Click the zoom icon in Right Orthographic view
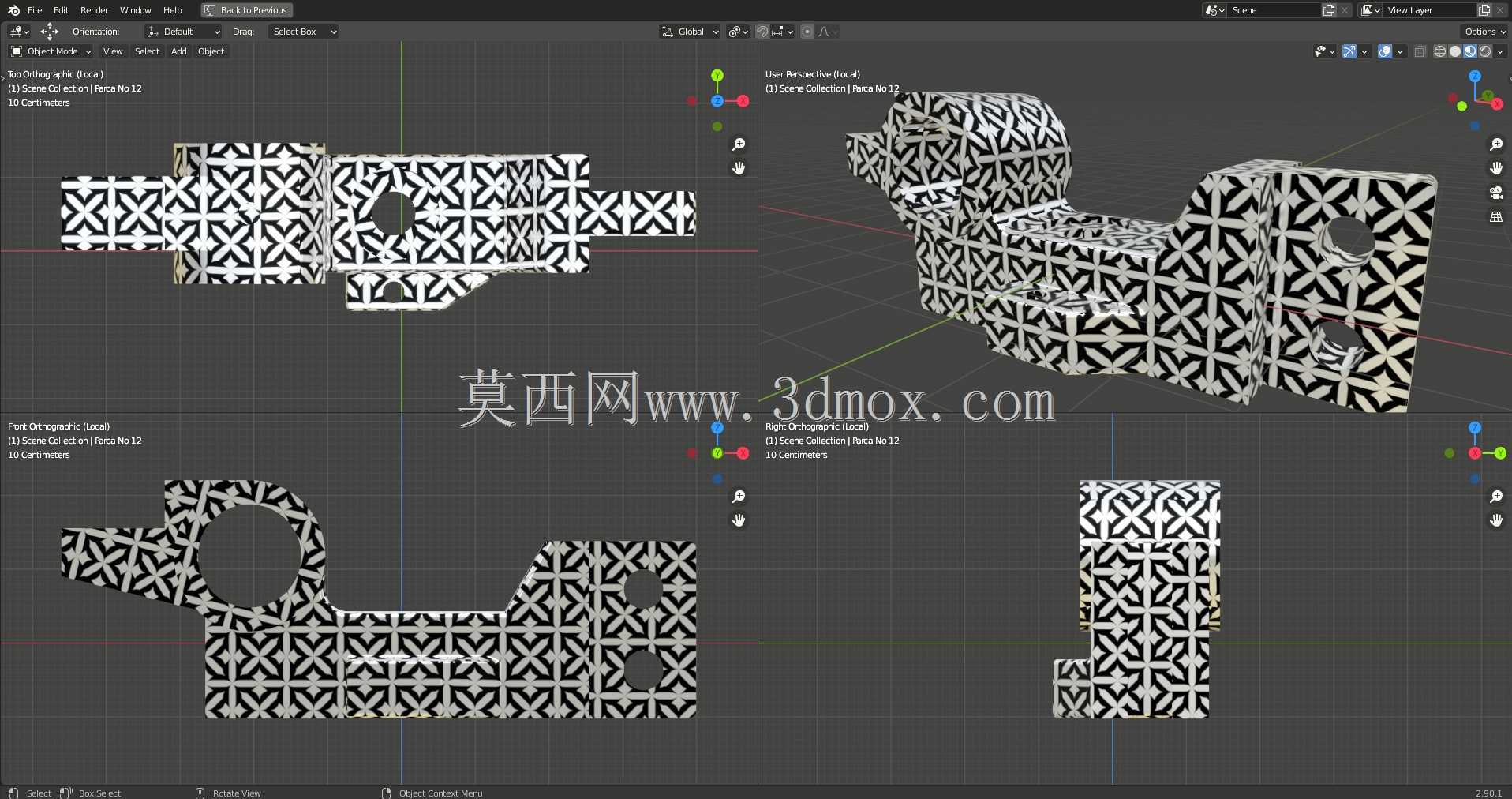Image resolution: width=1512 pixels, height=799 pixels. (1496, 497)
